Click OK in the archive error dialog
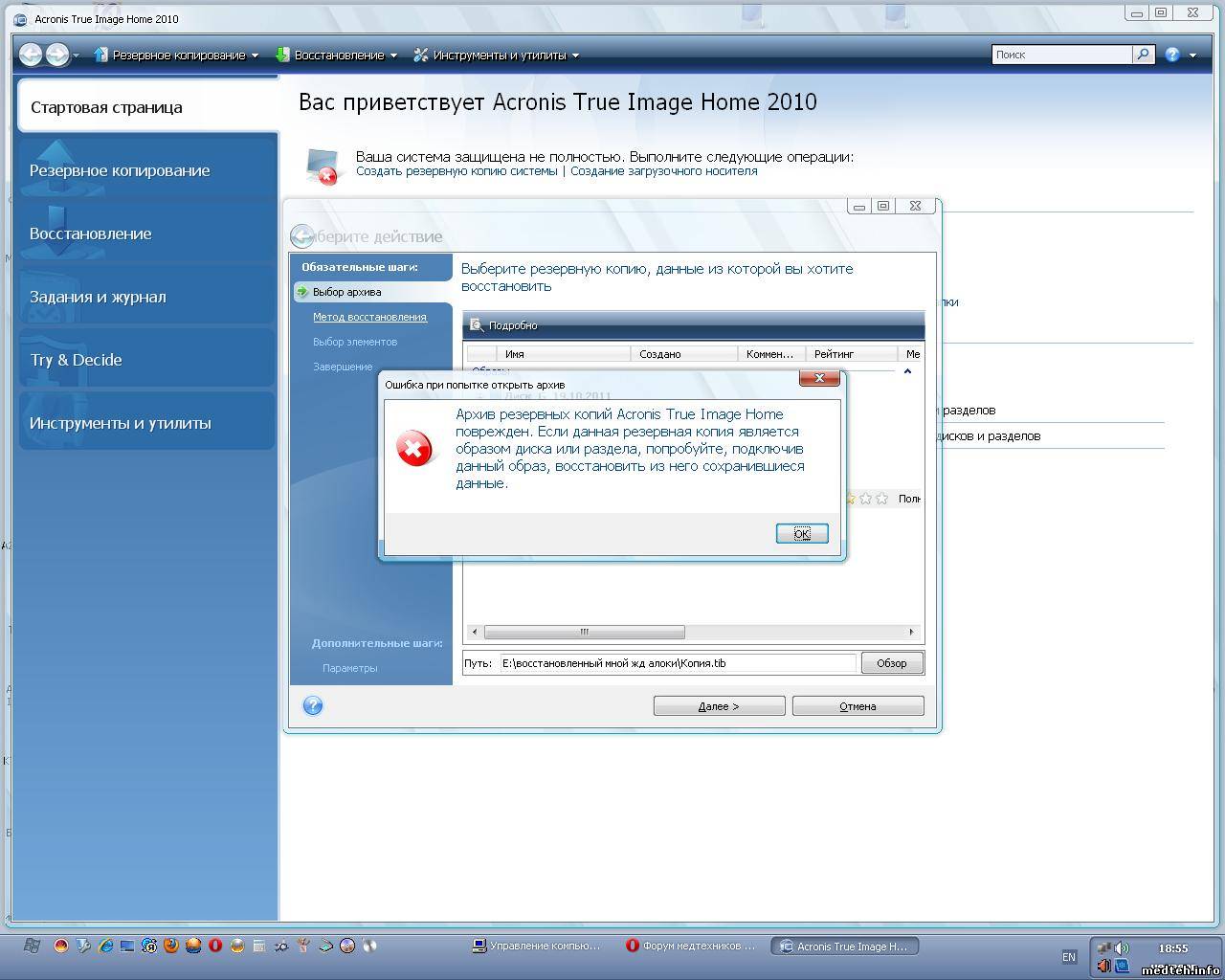1225x980 pixels. tap(801, 533)
